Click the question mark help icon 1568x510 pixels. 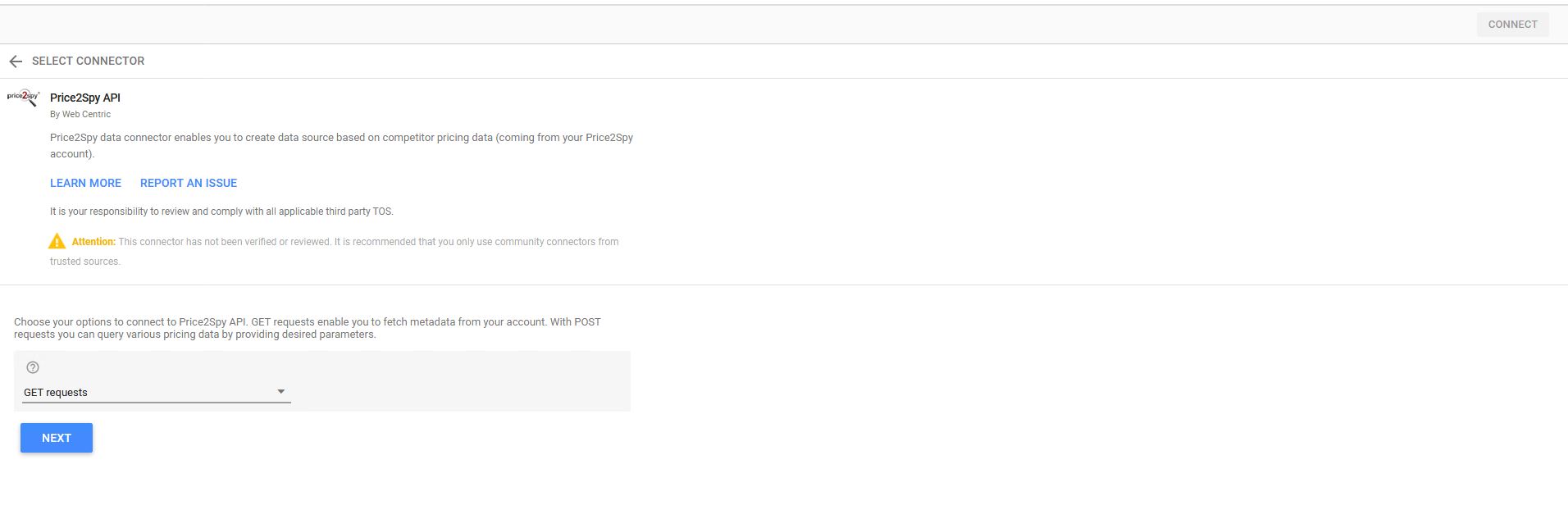click(33, 367)
